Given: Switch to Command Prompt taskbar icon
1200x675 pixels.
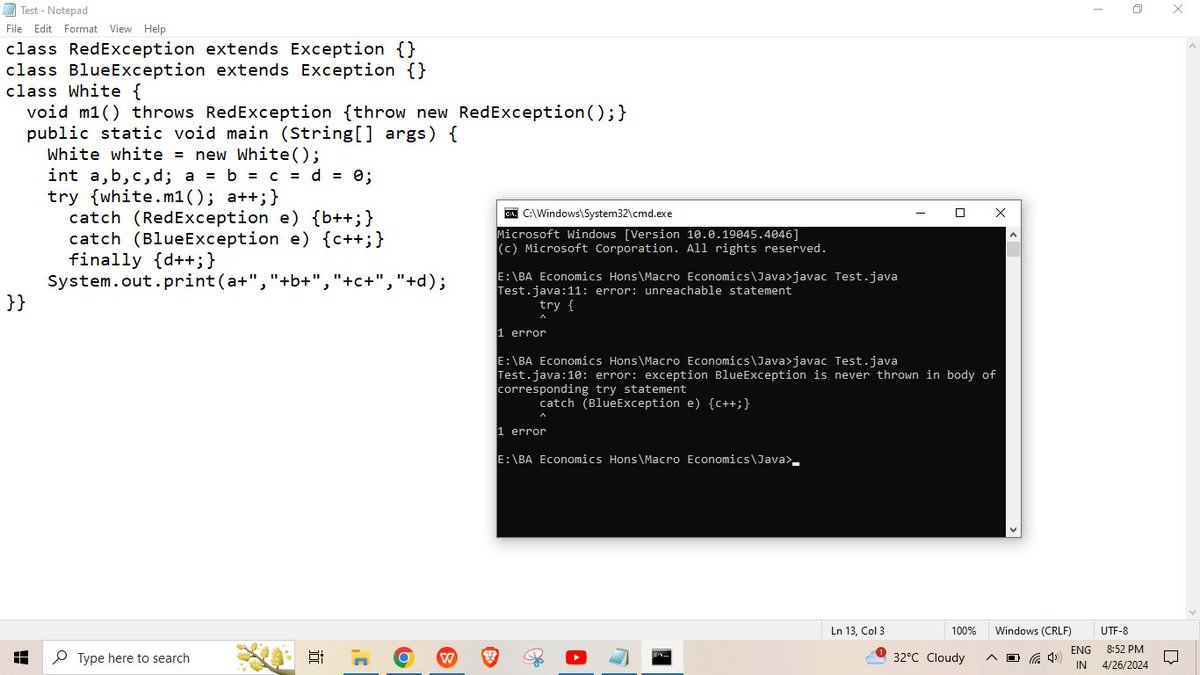Looking at the screenshot, I should coord(663,657).
